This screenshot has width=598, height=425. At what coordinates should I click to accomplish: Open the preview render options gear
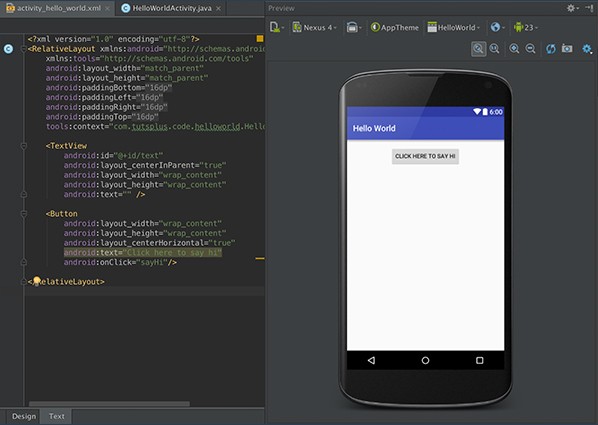(587, 49)
